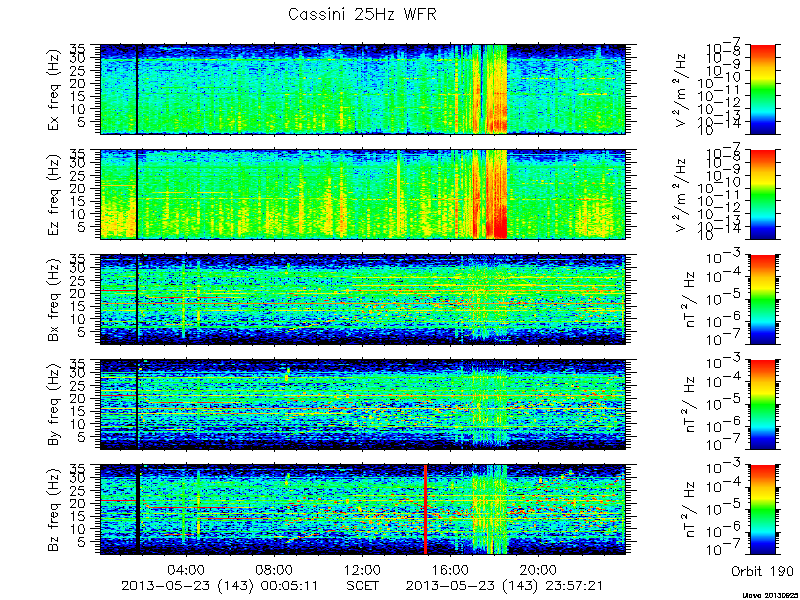Viewport: 800px width, 600px height.
Task: Click the Ex spectrogram panel
Action: tap(363, 89)
